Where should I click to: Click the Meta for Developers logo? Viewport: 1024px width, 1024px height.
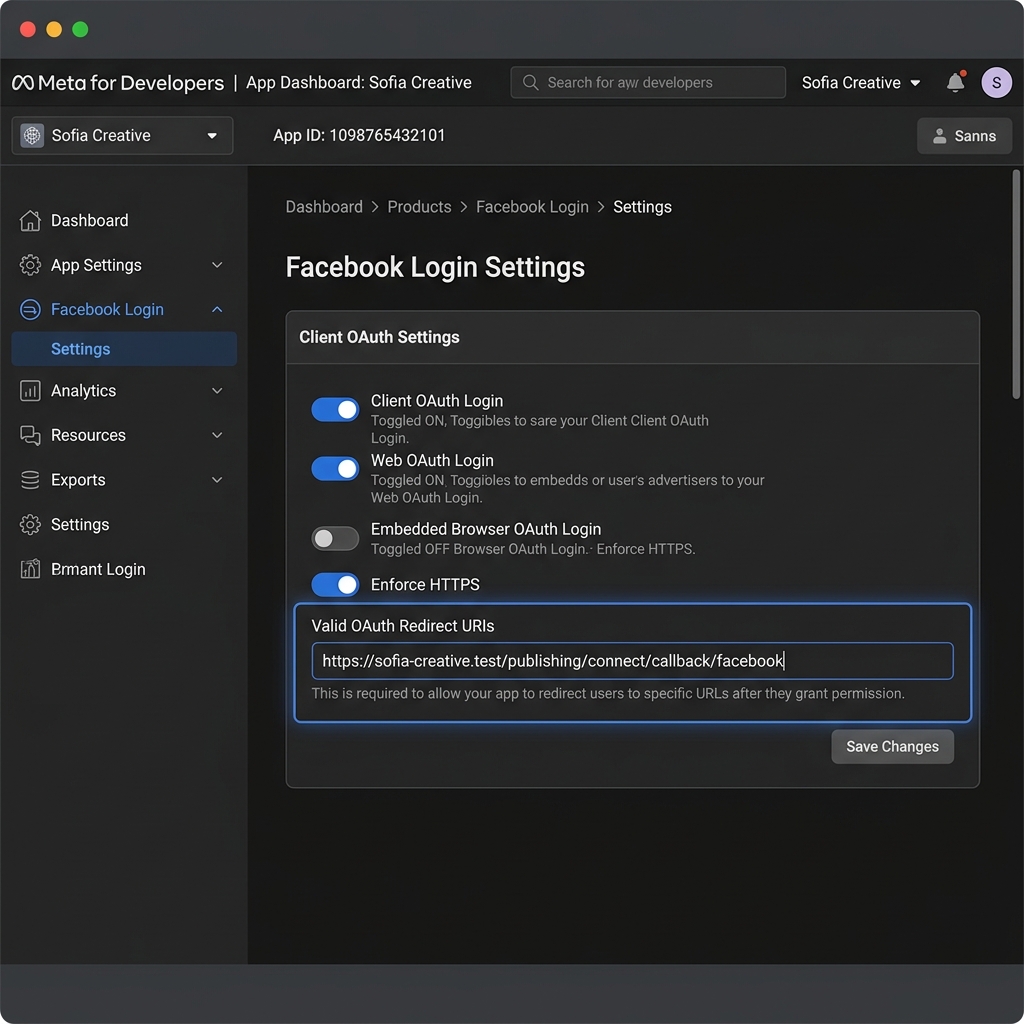pos(117,83)
